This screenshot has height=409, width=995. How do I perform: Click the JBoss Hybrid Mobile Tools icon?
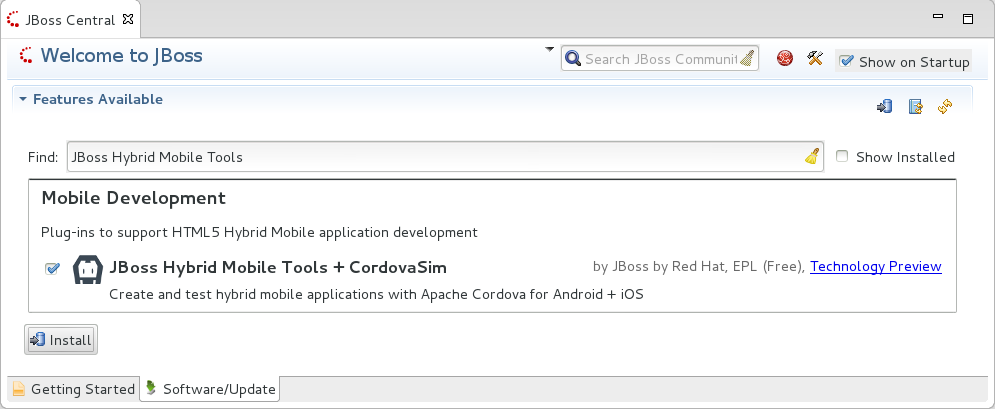(88, 269)
